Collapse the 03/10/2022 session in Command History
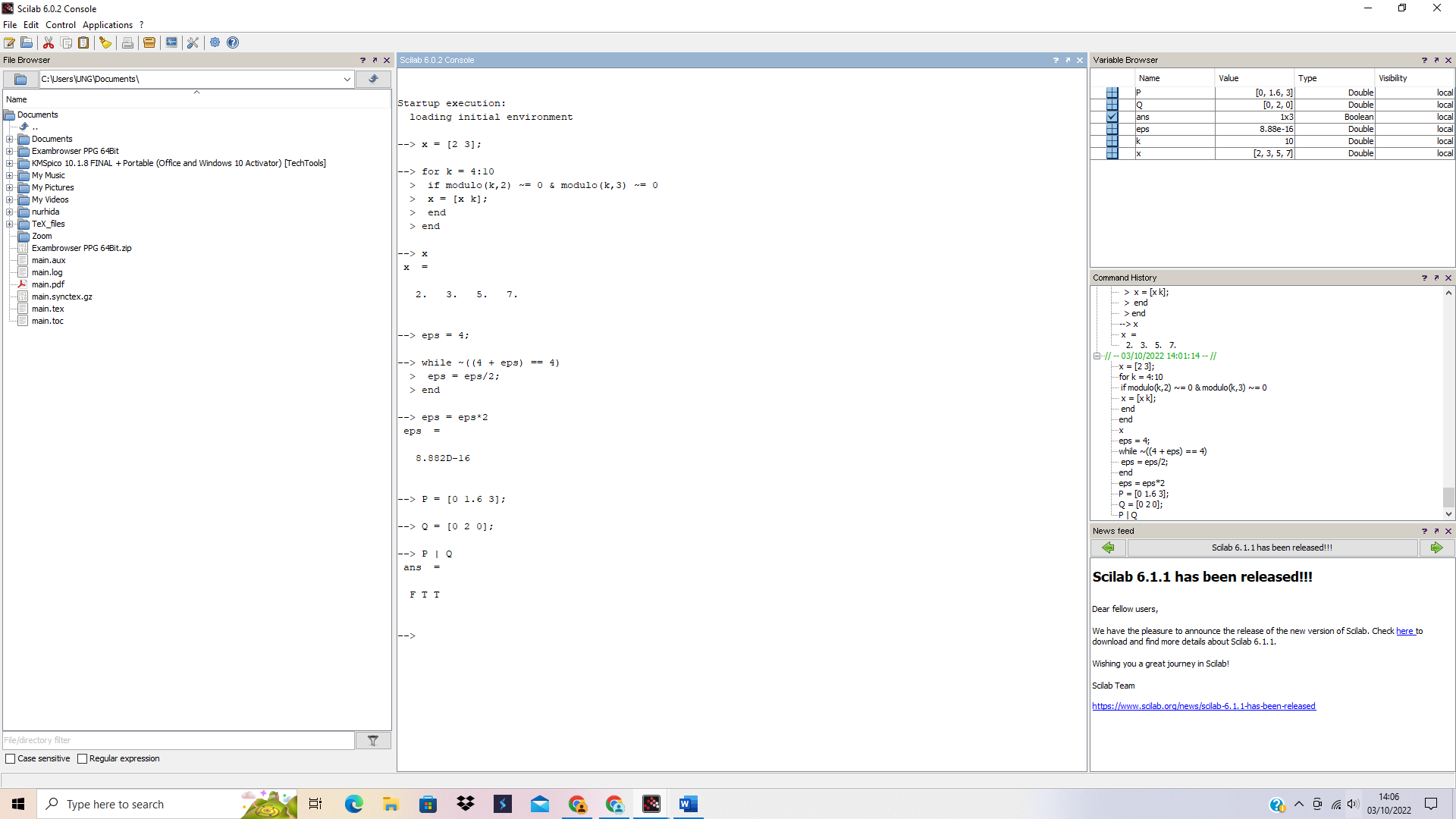The height and width of the screenshot is (819, 1456). tap(1097, 356)
